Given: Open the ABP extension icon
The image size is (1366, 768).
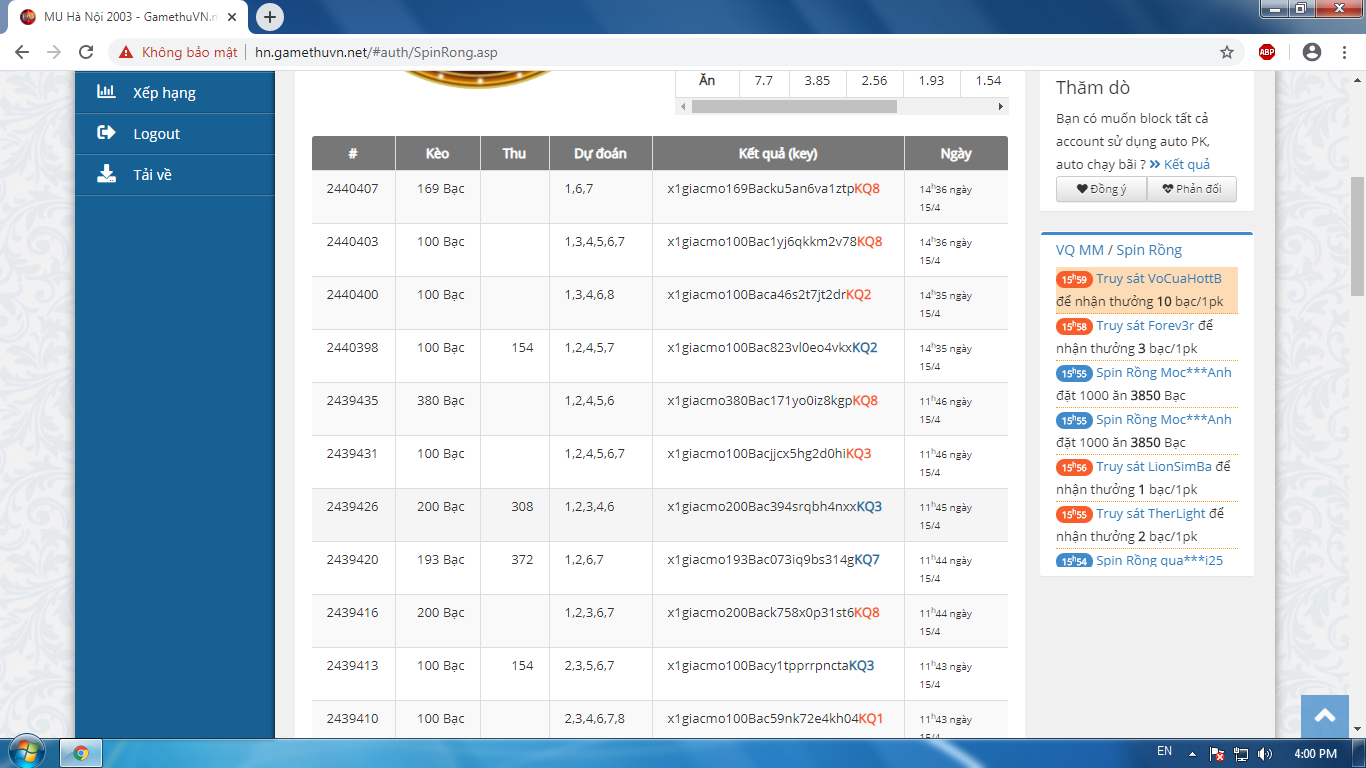Looking at the screenshot, I should coord(1267,52).
